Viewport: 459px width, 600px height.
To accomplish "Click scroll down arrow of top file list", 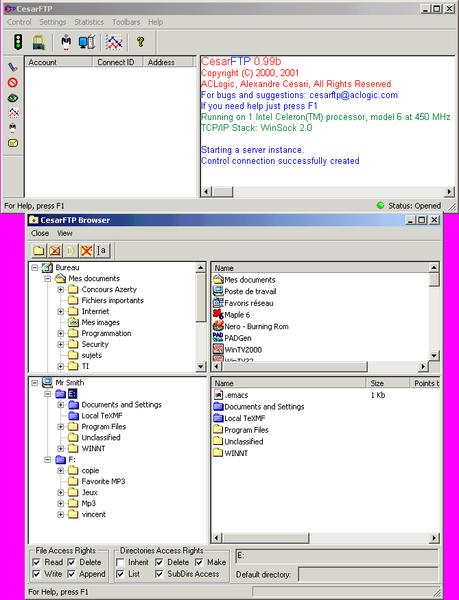I will (434, 355).
